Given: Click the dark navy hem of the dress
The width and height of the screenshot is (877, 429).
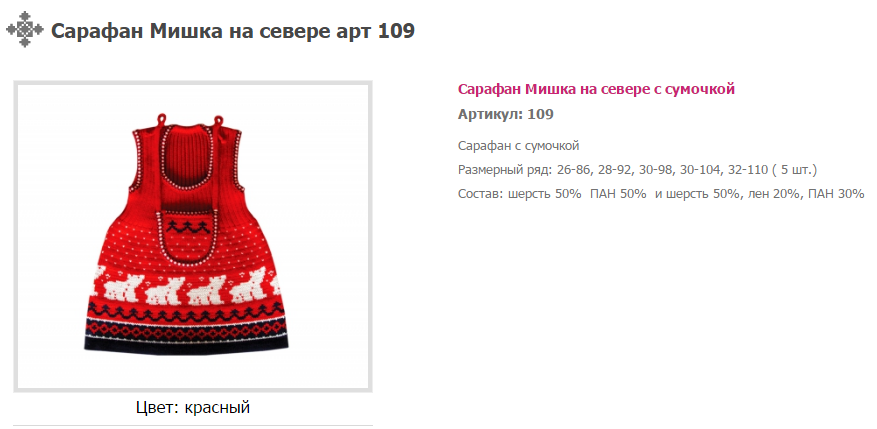Looking at the screenshot, I should point(186,342).
